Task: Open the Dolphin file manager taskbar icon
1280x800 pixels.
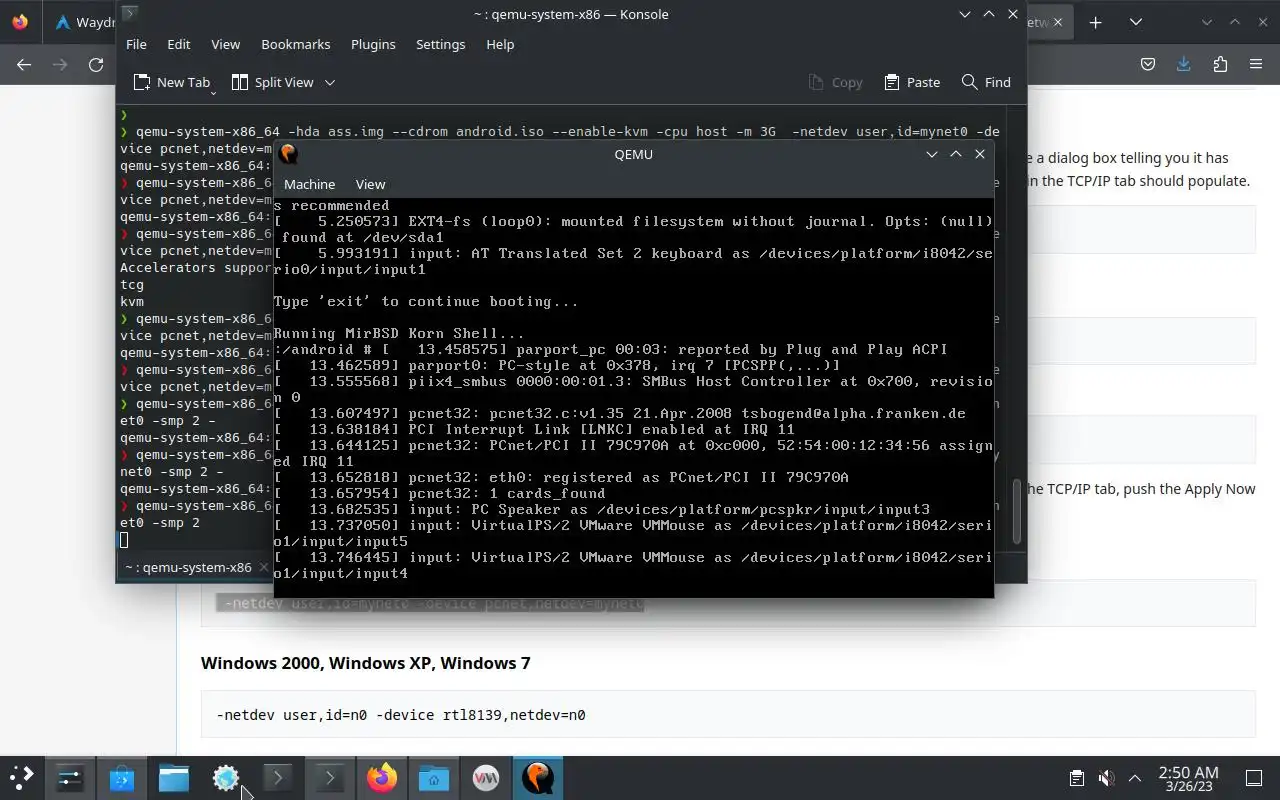Action: point(174,777)
